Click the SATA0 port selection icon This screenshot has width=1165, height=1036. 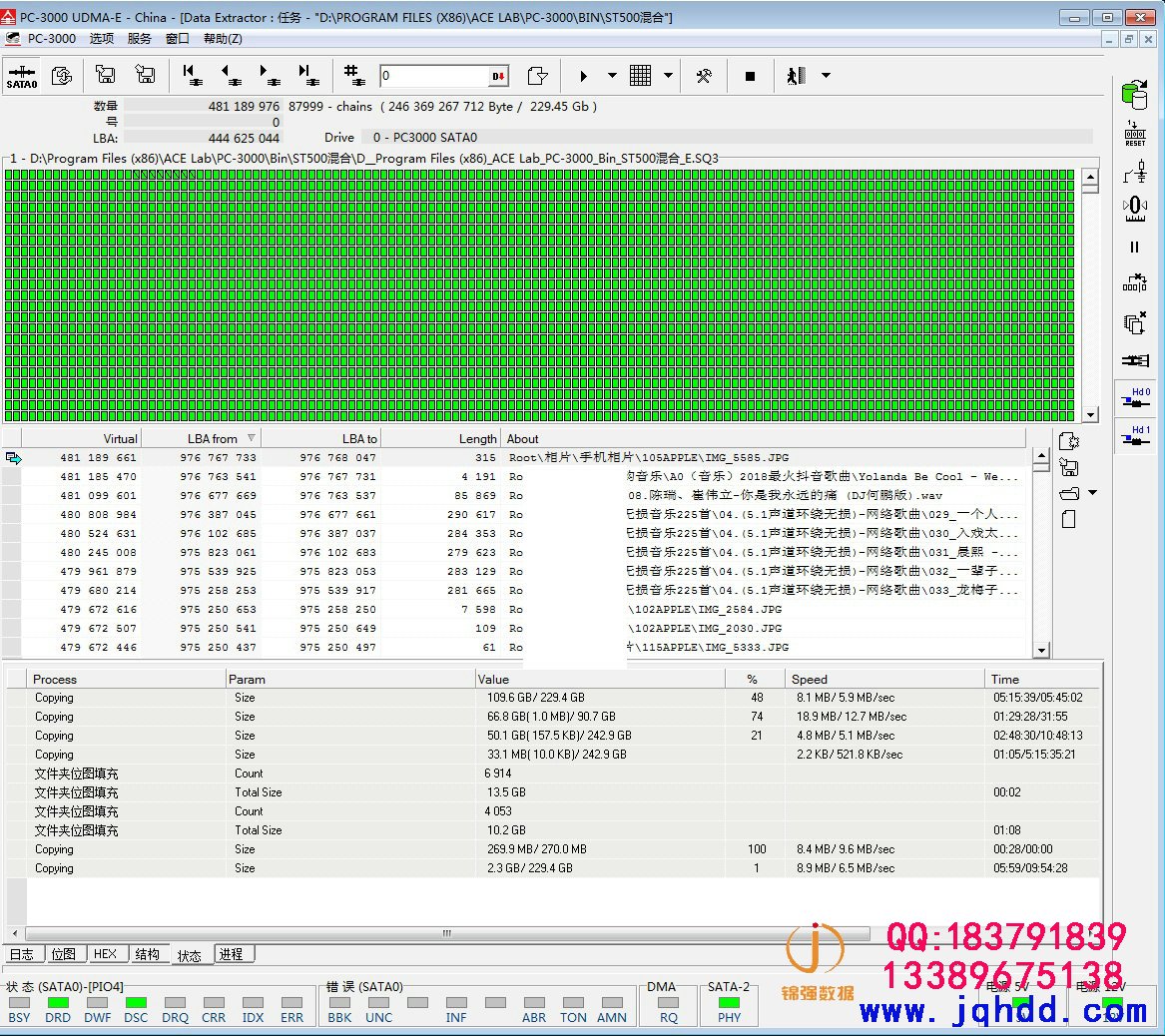tap(22, 76)
